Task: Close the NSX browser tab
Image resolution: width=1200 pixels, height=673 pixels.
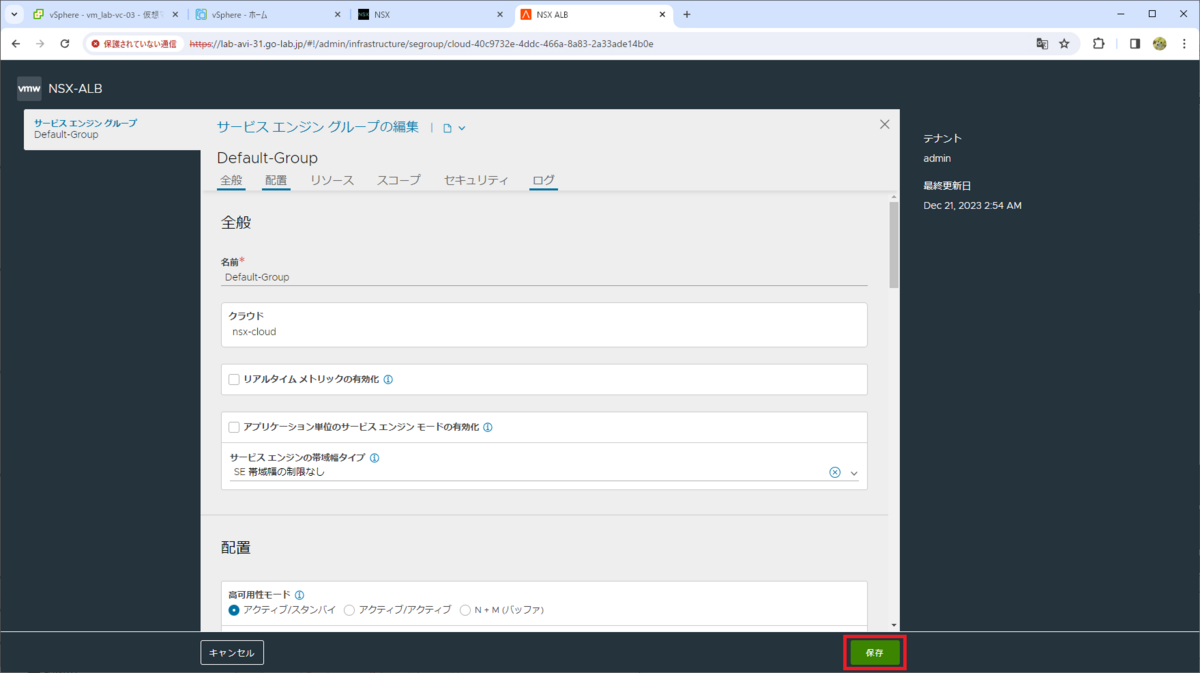Action: (499, 15)
